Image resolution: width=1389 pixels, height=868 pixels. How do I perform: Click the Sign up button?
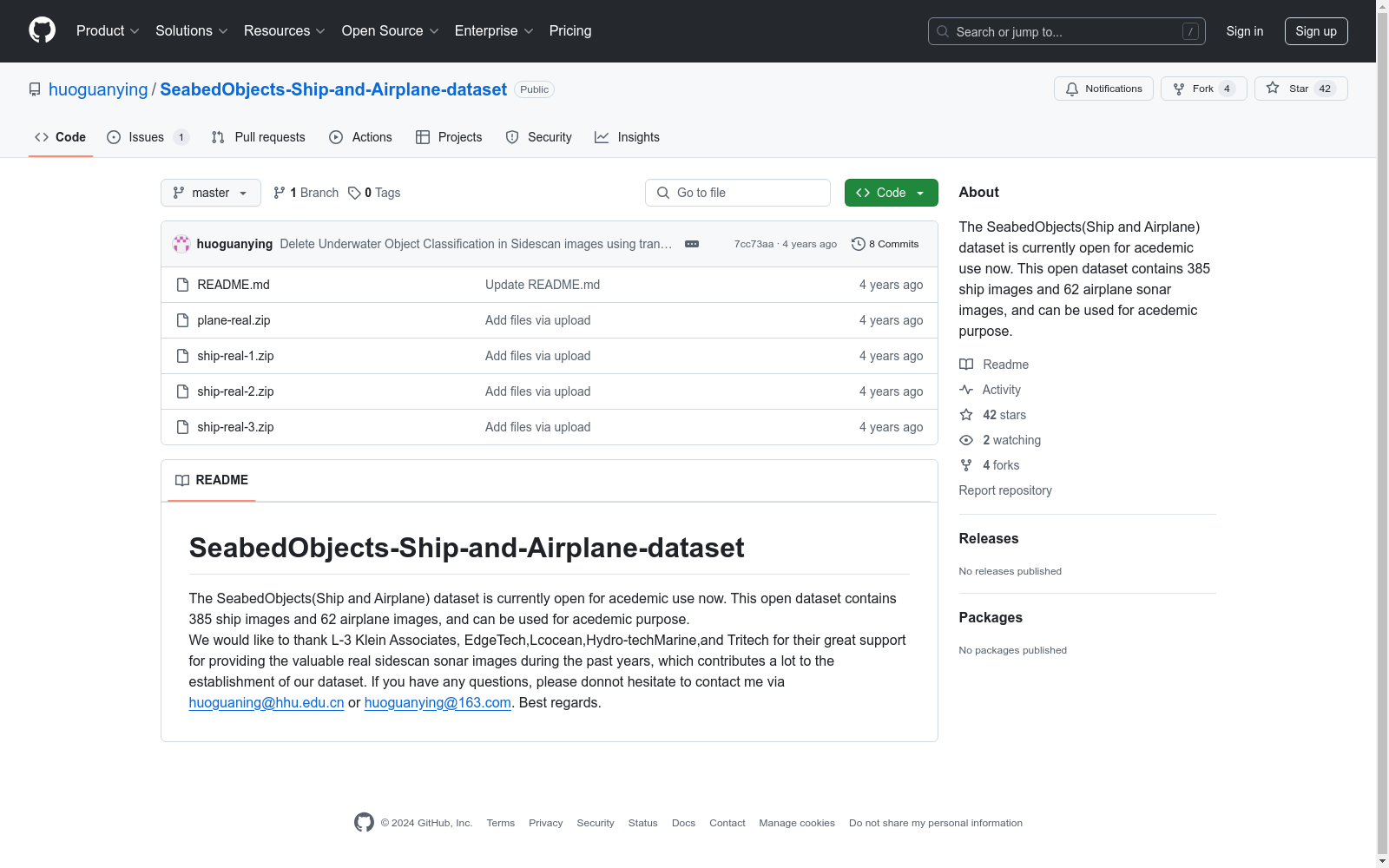[1316, 31]
